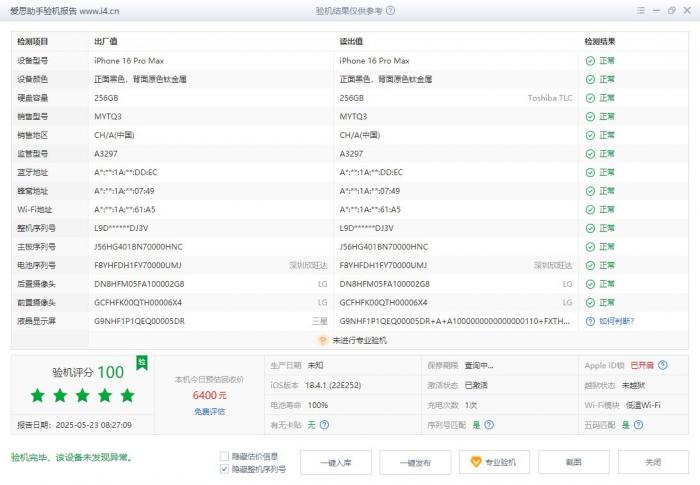This screenshot has width=700, height=485.
Task: Click the first green rating star
Action: pos(38,395)
